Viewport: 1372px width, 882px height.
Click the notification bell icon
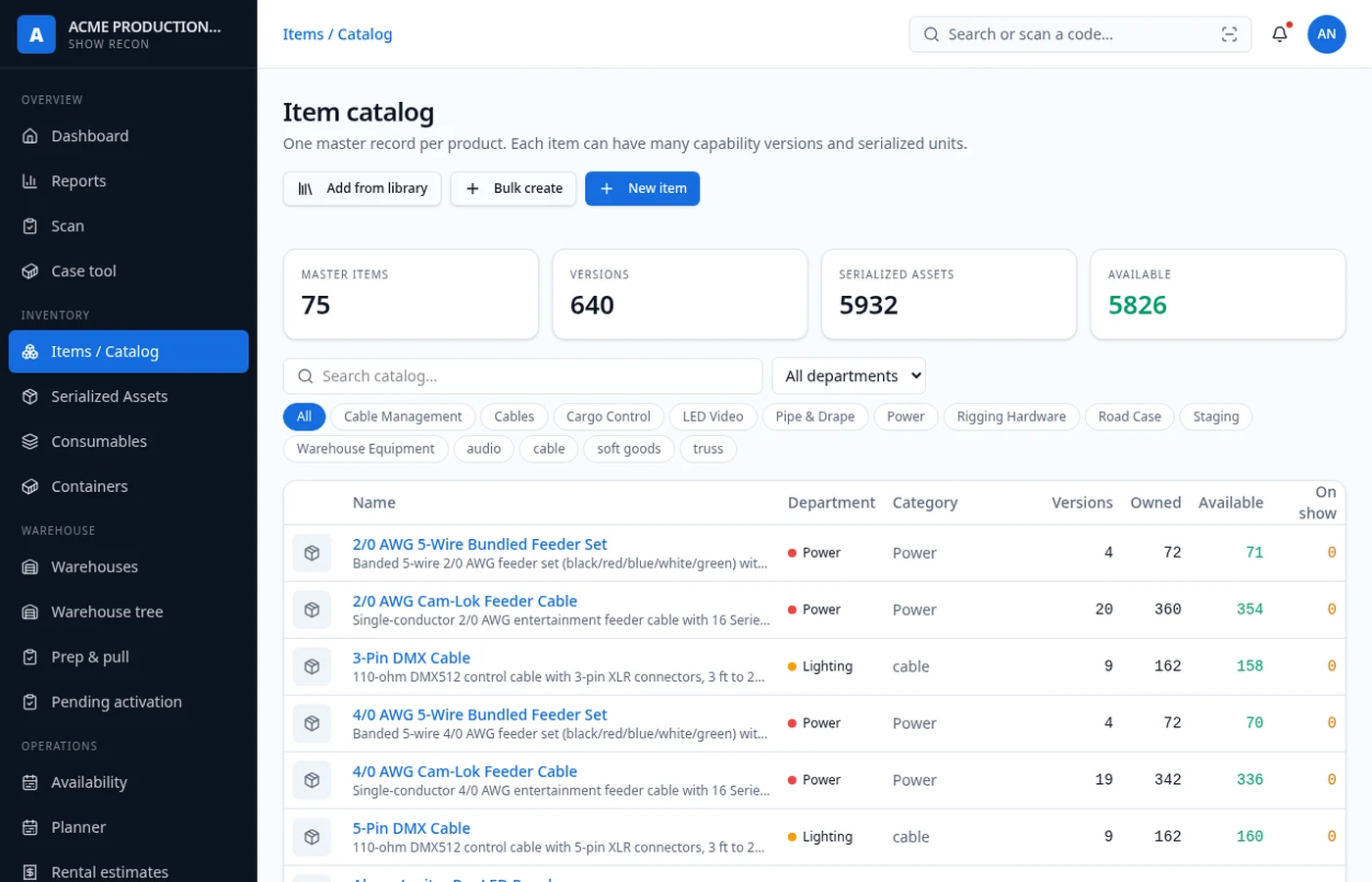coord(1279,34)
